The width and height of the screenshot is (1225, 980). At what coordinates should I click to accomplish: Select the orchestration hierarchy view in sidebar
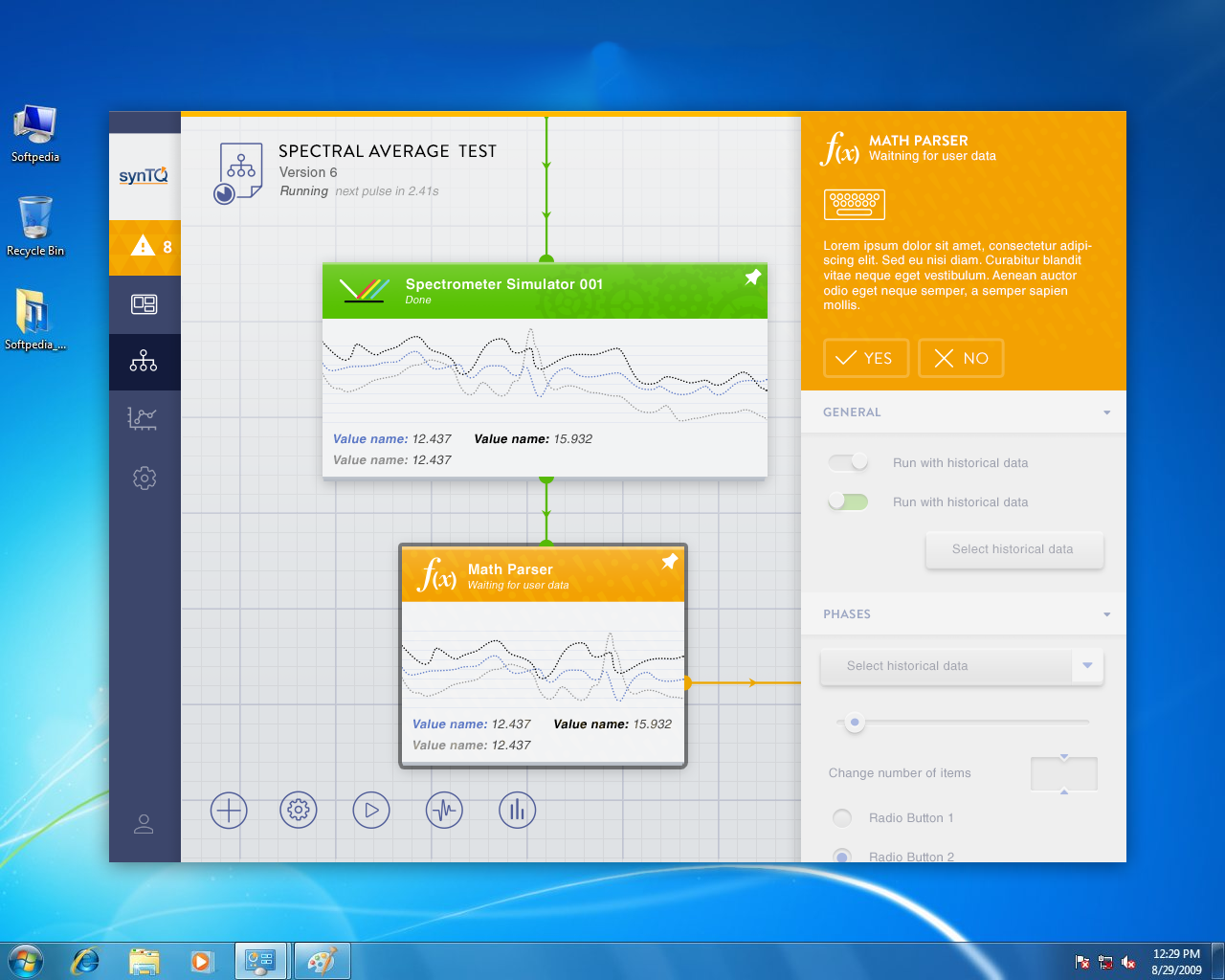click(145, 362)
